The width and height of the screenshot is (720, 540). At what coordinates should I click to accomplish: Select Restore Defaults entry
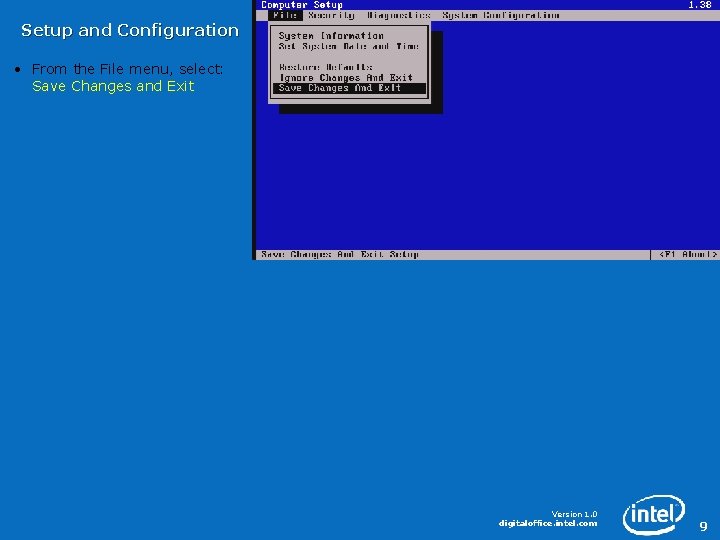point(326,67)
